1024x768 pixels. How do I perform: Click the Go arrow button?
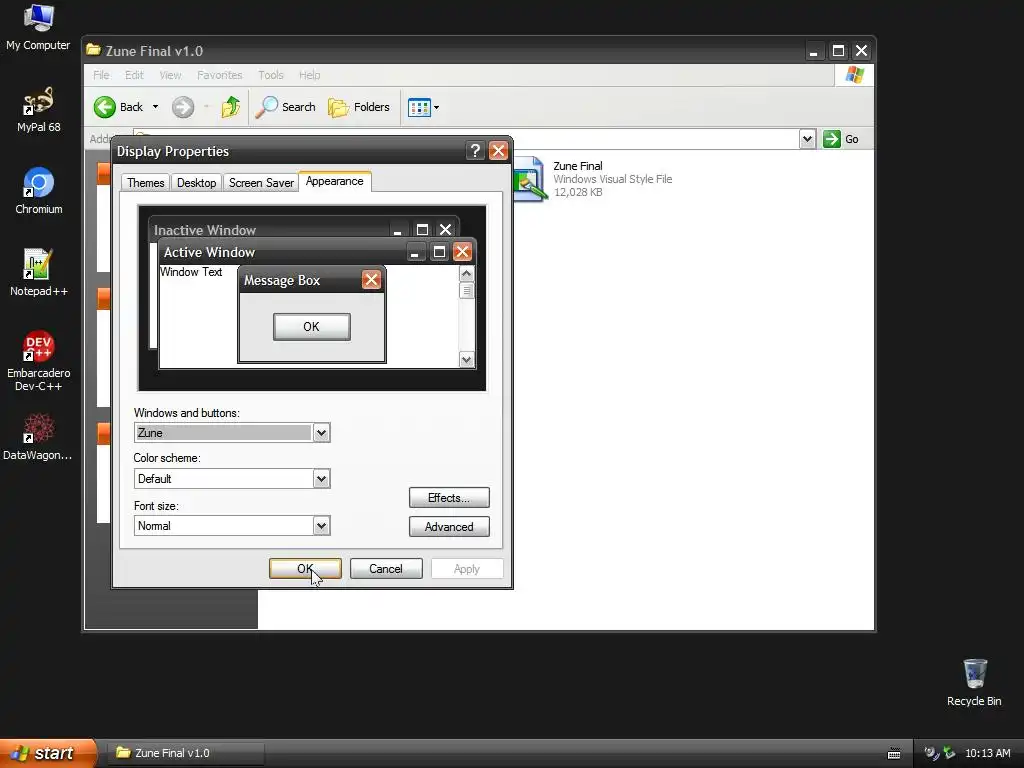pos(831,139)
